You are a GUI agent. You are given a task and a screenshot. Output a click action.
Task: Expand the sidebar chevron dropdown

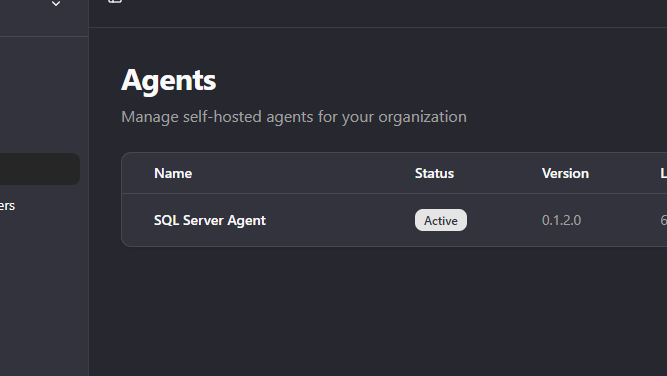tap(56, 4)
